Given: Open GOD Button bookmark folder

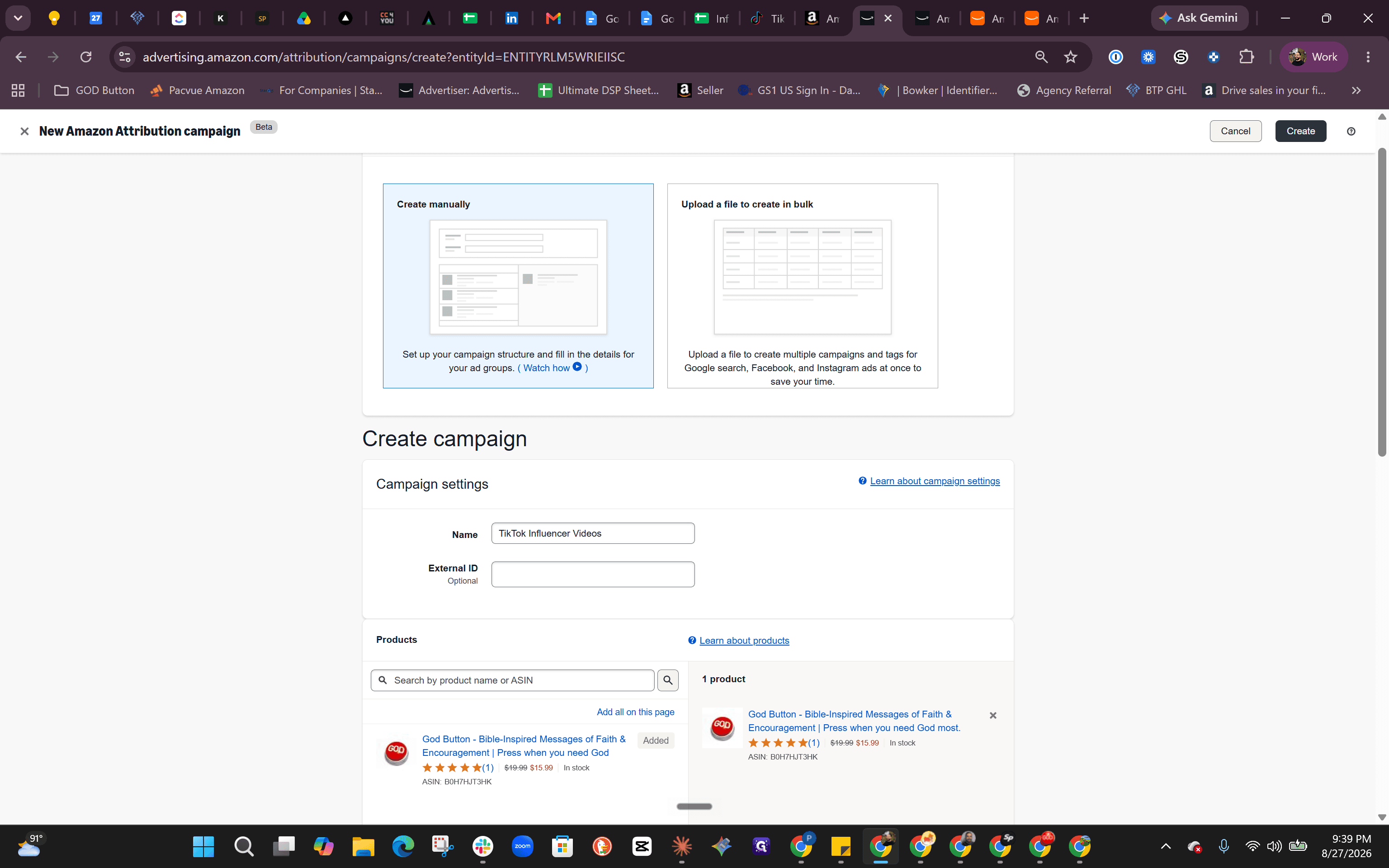Looking at the screenshot, I should tap(94, 90).
